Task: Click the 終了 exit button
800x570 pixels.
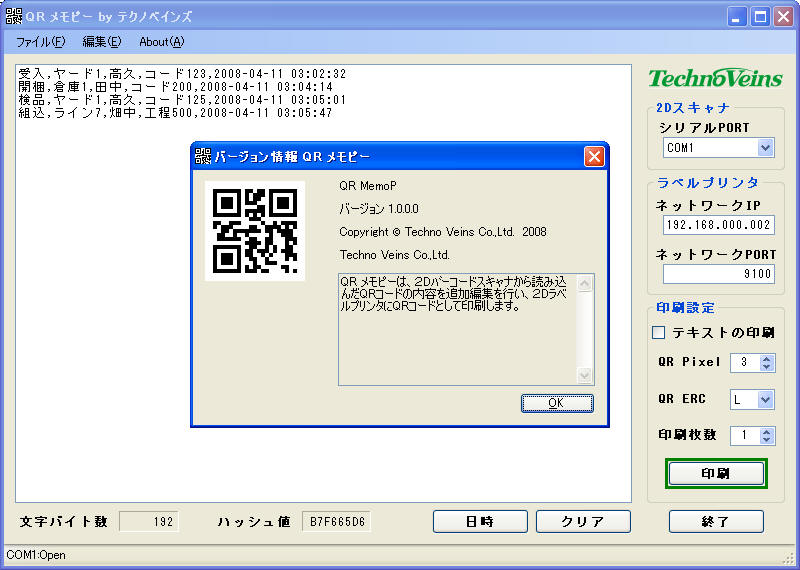Action: [x=716, y=522]
